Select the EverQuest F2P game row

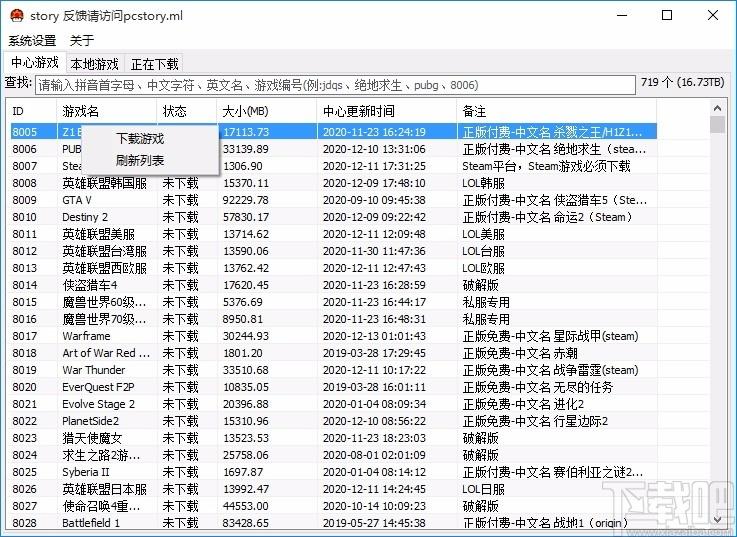[333, 387]
